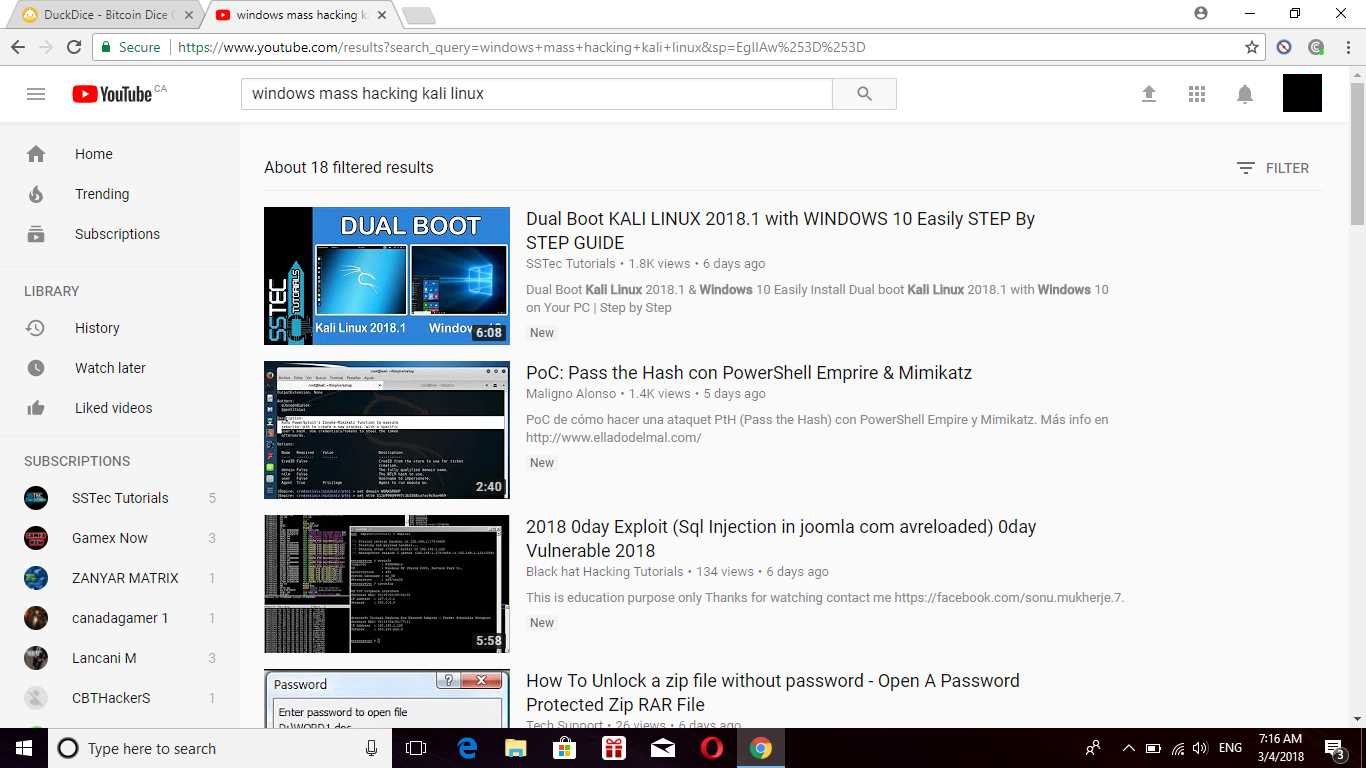Viewport: 1366px width, 768px height.
Task: Click the YouTube logo
Action: point(112,94)
